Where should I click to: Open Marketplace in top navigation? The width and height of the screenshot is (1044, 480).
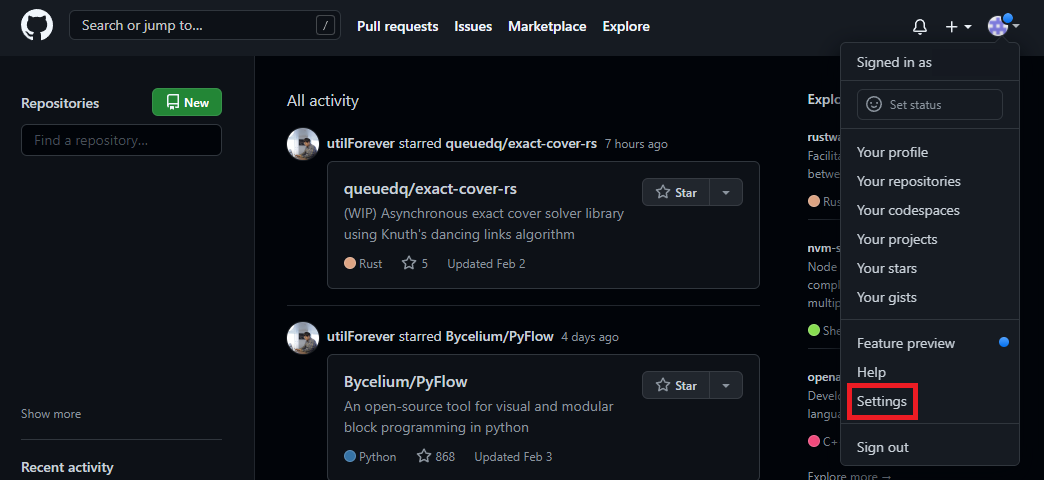547,27
